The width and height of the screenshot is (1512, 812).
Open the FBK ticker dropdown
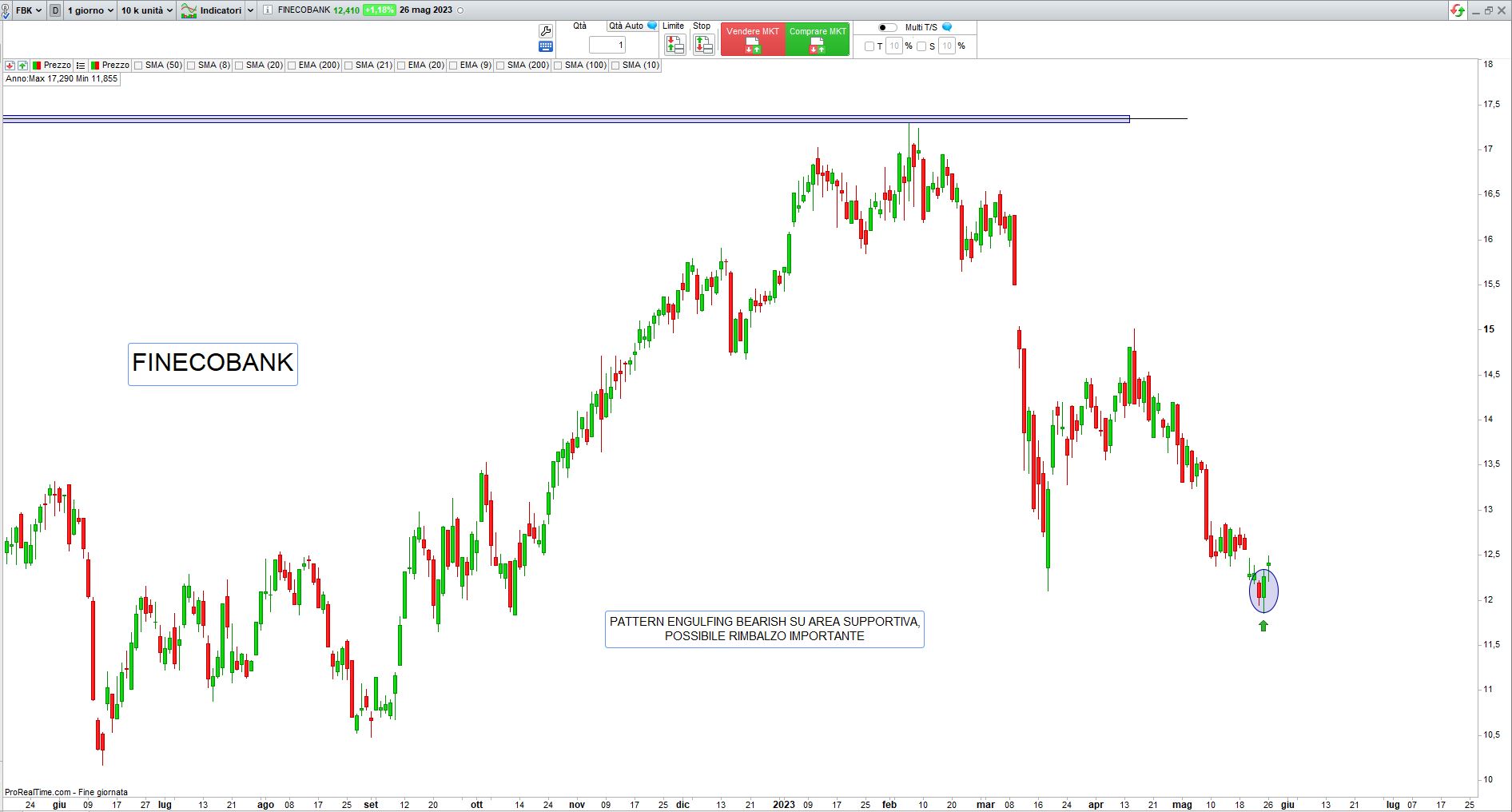click(29, 10)
